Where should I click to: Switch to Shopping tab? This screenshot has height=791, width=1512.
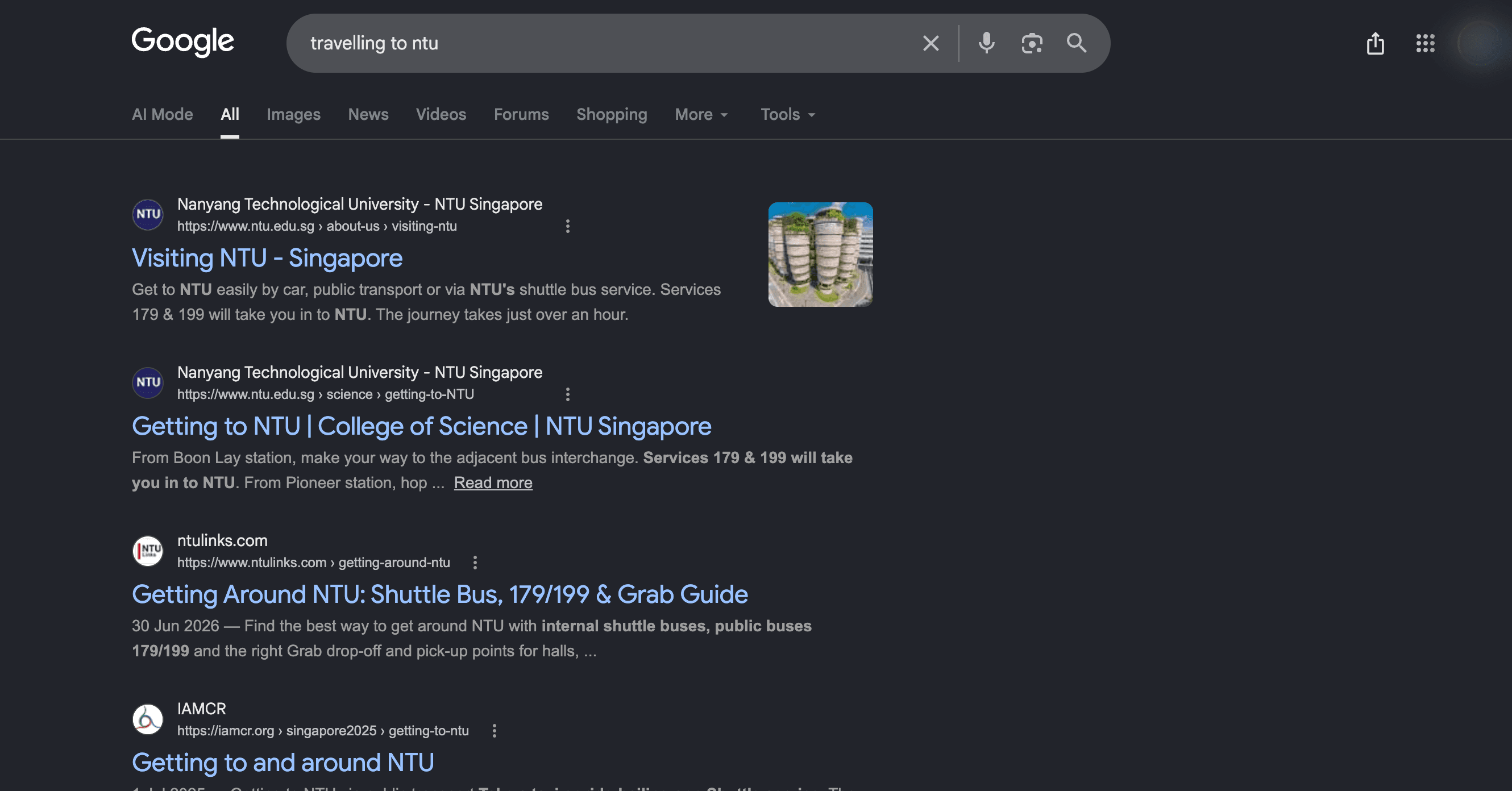click(x=612, y=114)
